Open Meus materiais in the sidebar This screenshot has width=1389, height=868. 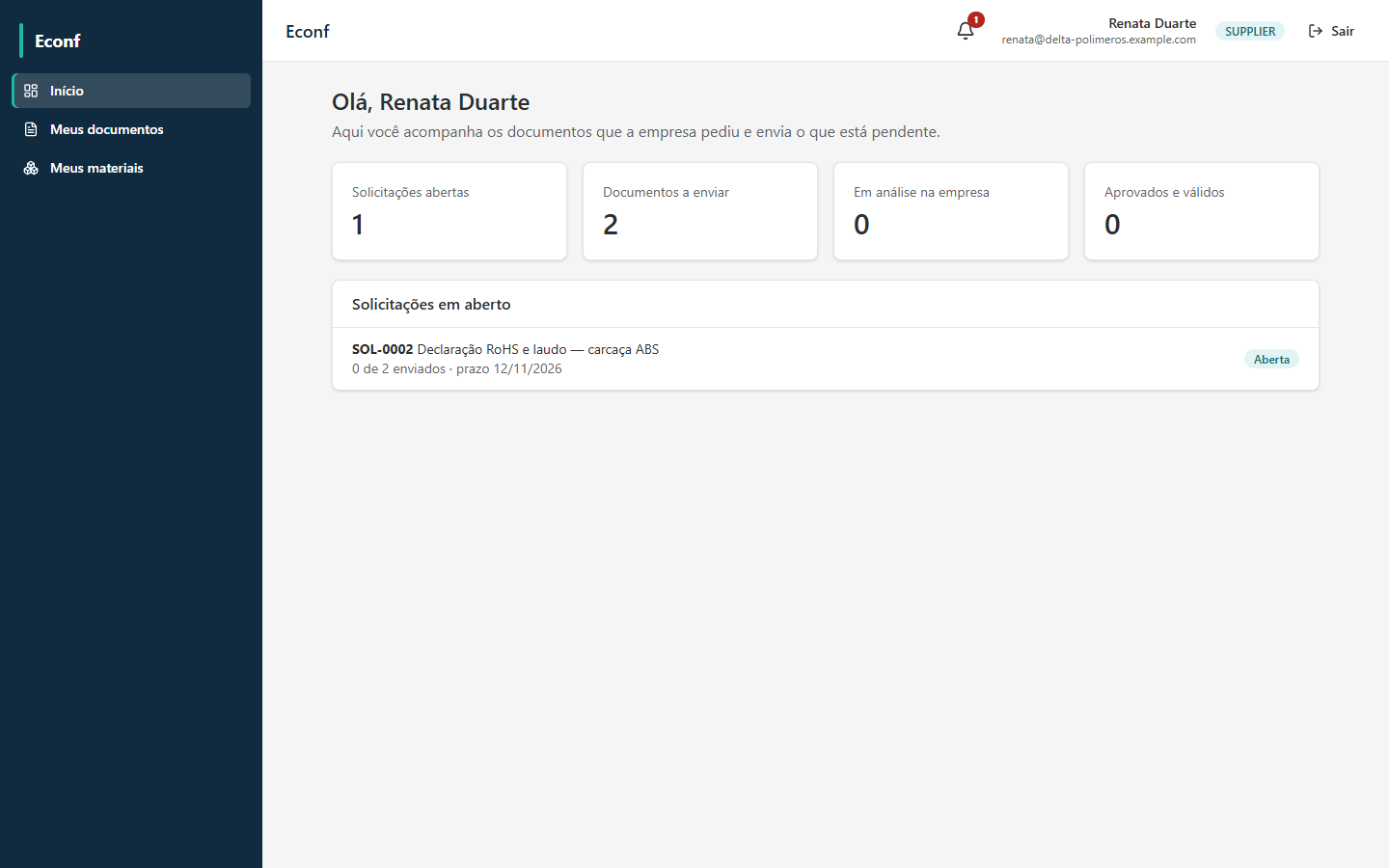[131, 168]
